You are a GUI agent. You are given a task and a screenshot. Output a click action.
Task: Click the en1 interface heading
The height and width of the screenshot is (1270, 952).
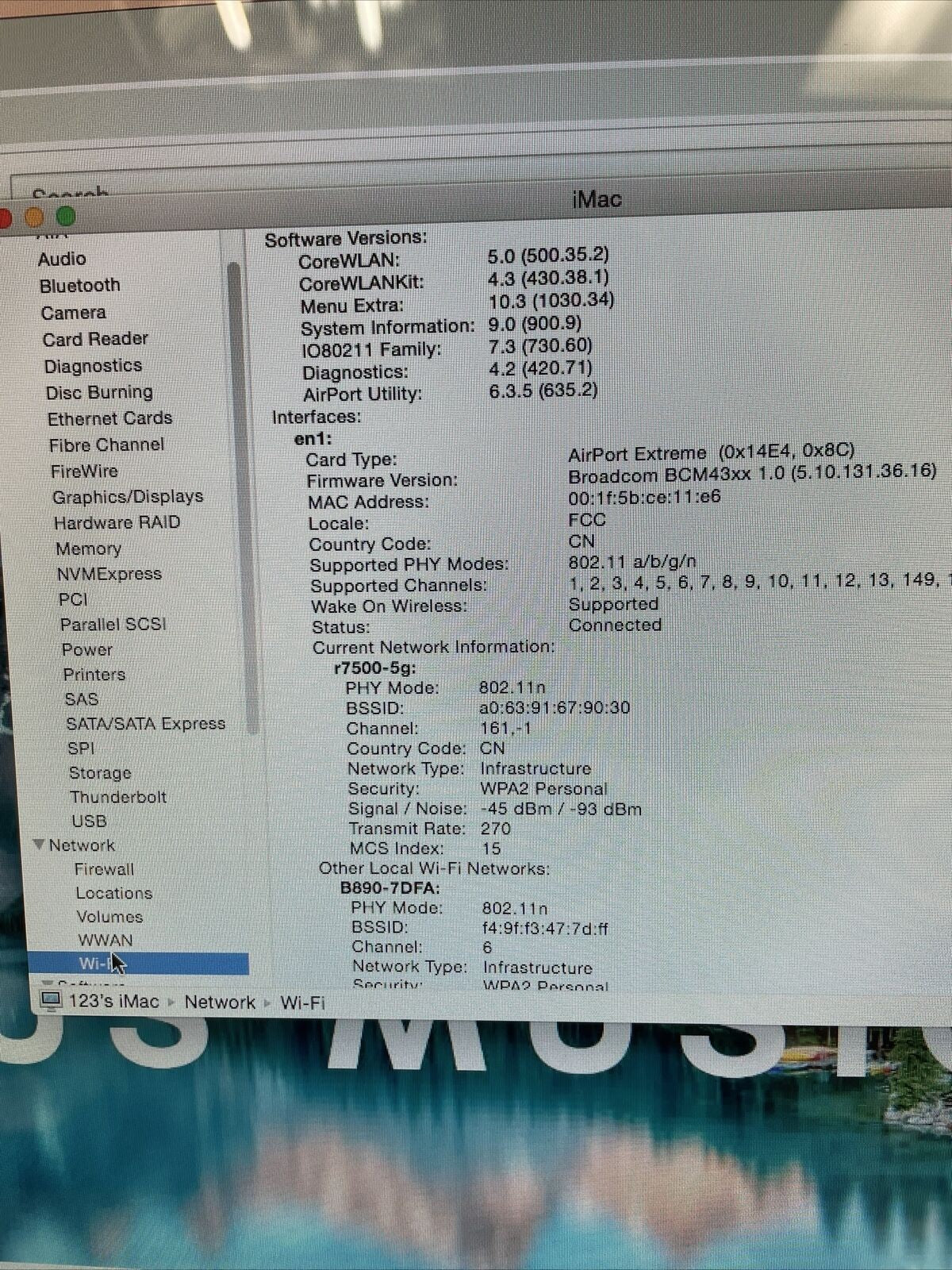click(x=313, y=439)
